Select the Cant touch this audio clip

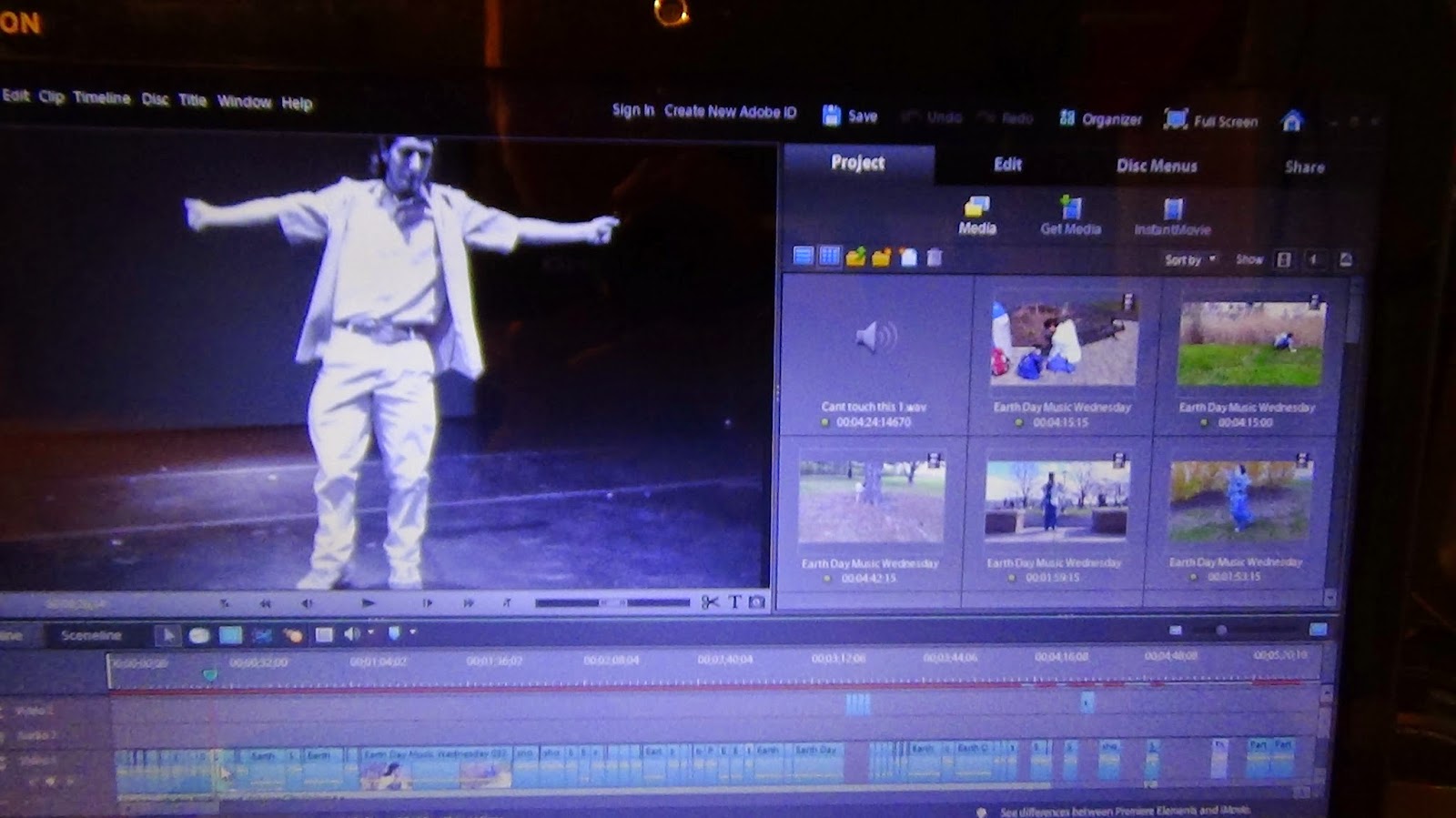click(x=875, y=357)
